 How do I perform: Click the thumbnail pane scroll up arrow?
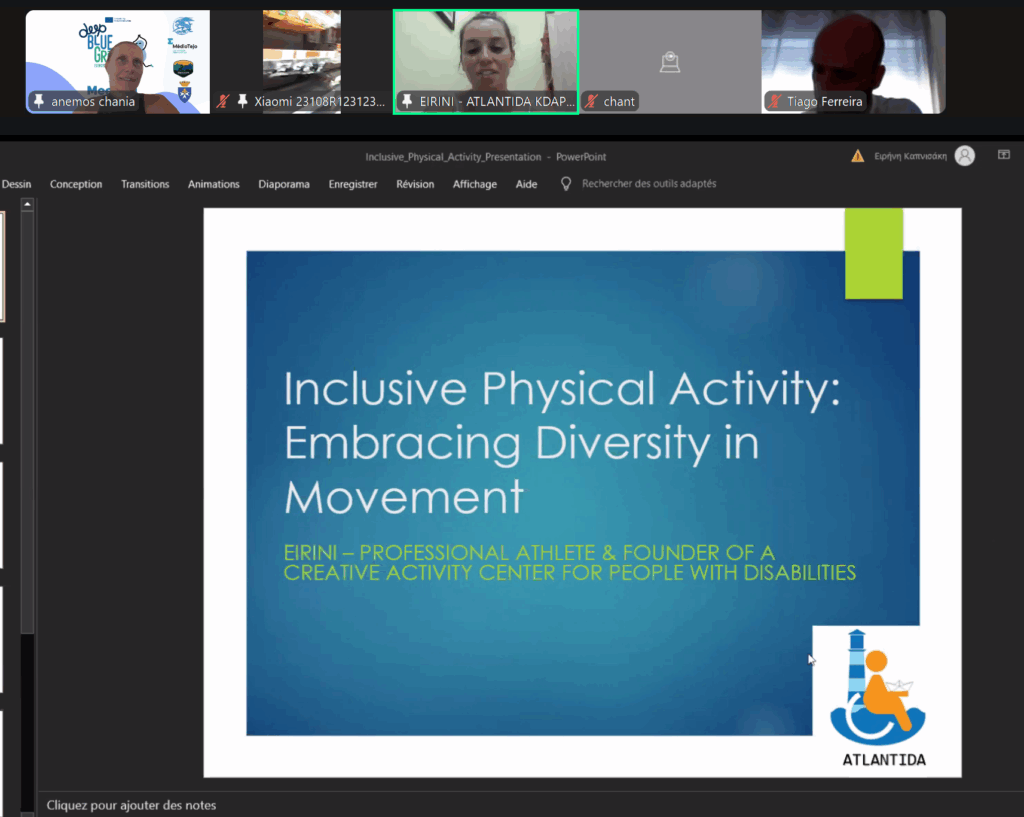tap(27, 205)
